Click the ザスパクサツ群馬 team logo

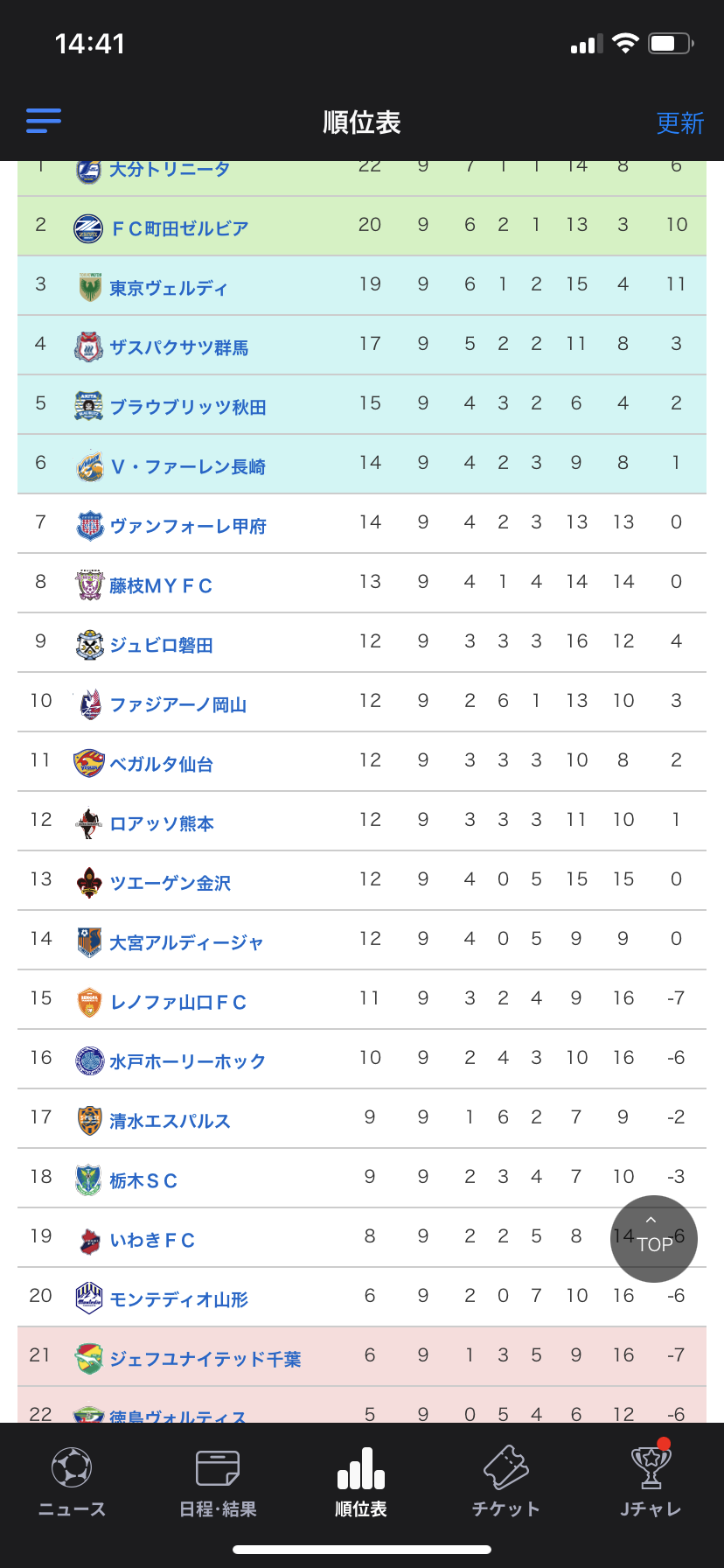(88, 347)
